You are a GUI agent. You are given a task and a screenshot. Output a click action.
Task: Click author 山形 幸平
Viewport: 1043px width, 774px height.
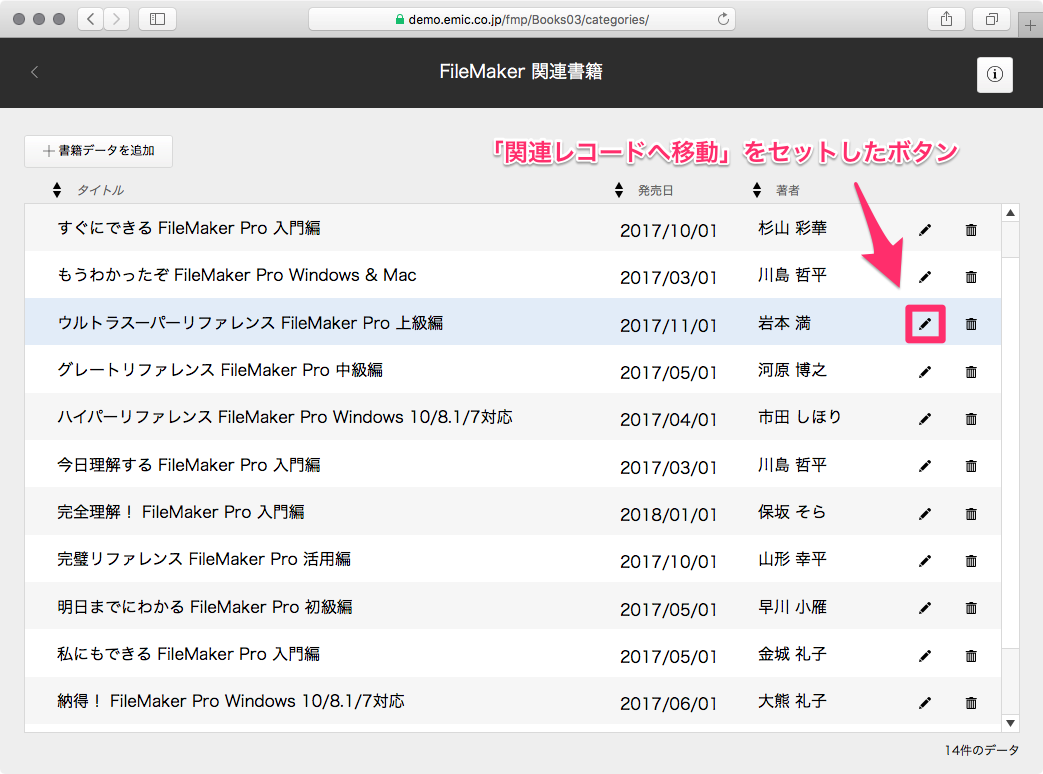pyautogui.click(x=792, y=559)
